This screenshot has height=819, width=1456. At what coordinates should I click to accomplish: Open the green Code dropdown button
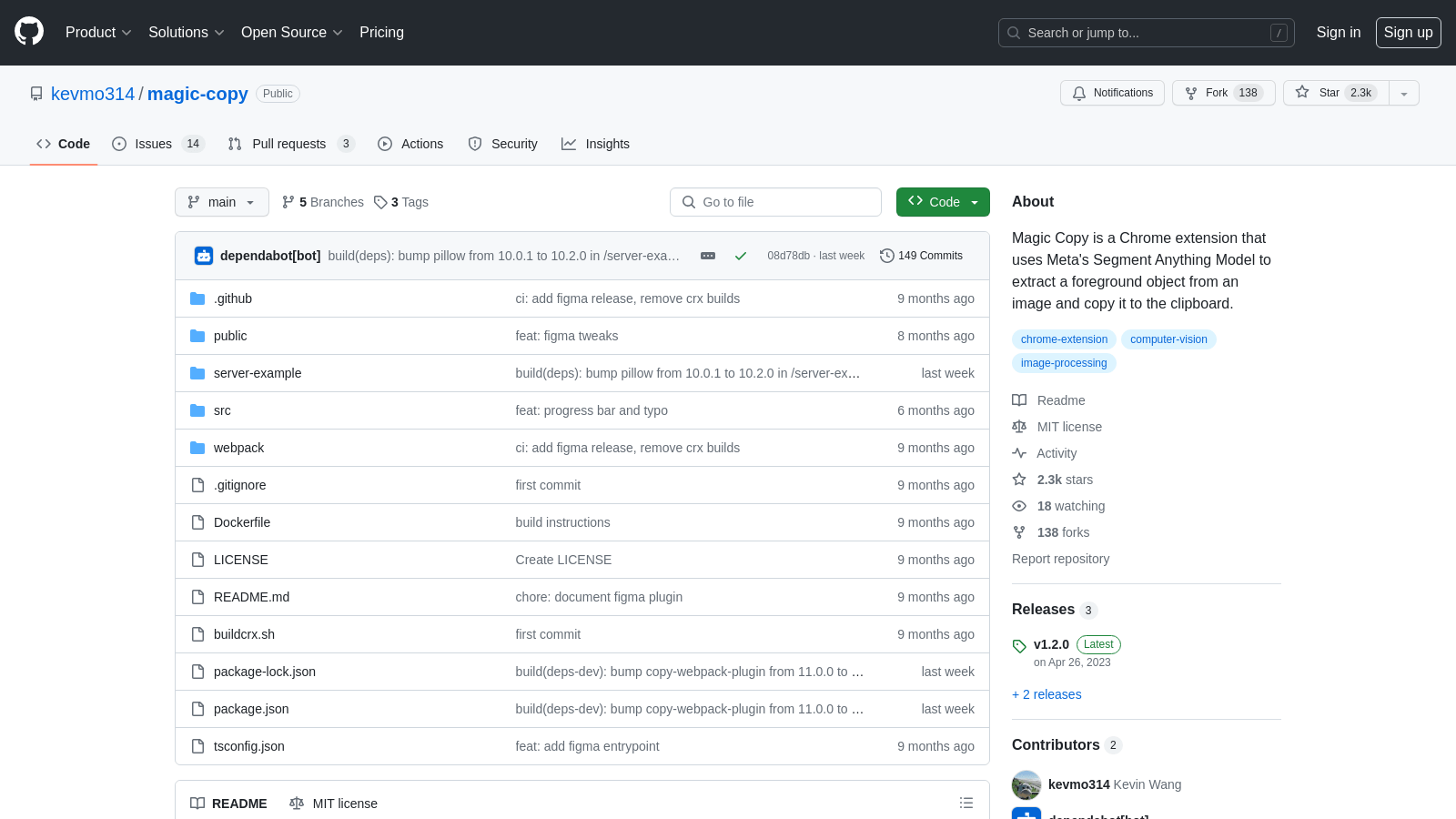click(x=943, y=202)
